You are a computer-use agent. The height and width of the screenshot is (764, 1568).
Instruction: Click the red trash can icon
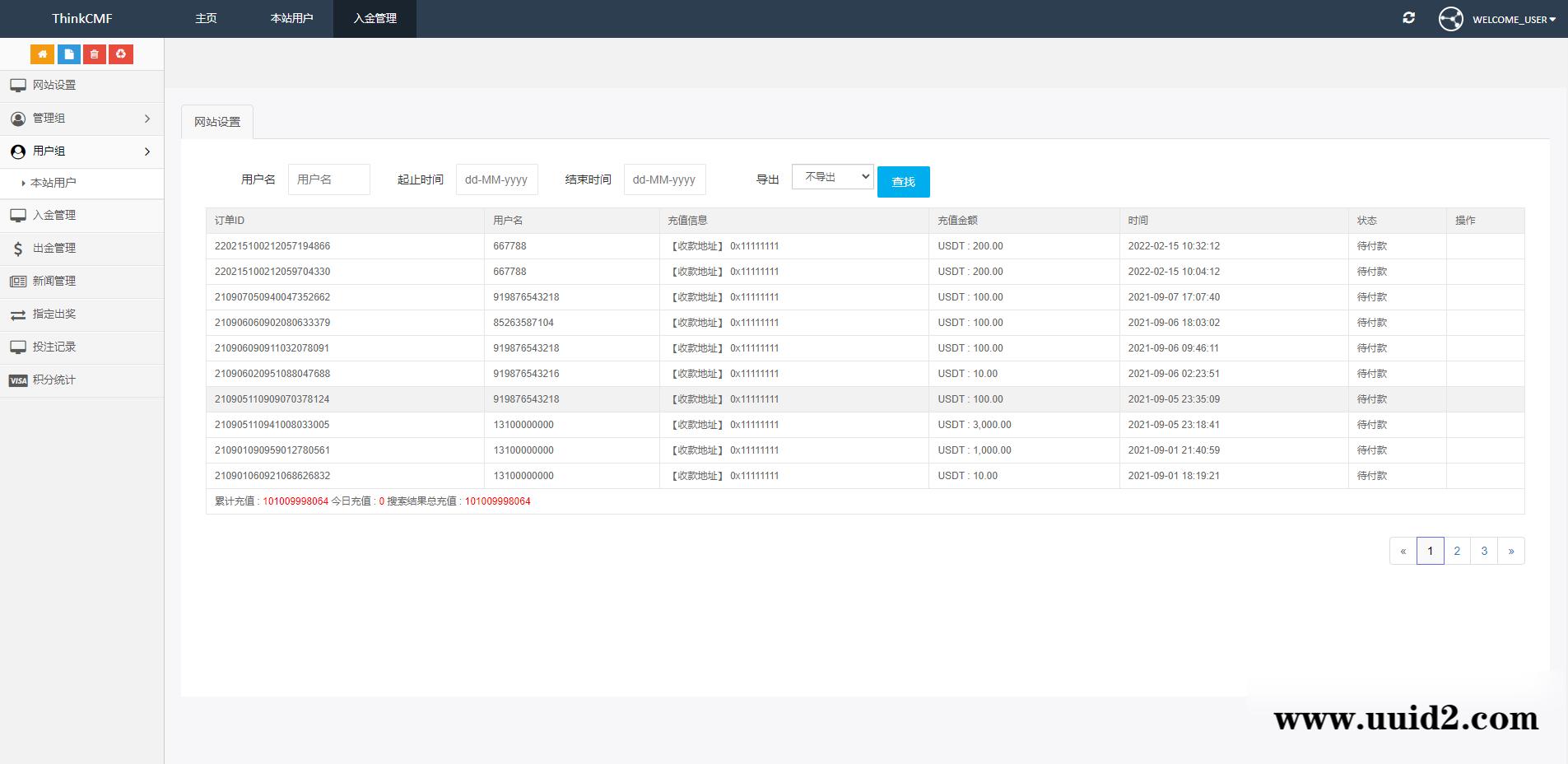click(x=95, y=54)
